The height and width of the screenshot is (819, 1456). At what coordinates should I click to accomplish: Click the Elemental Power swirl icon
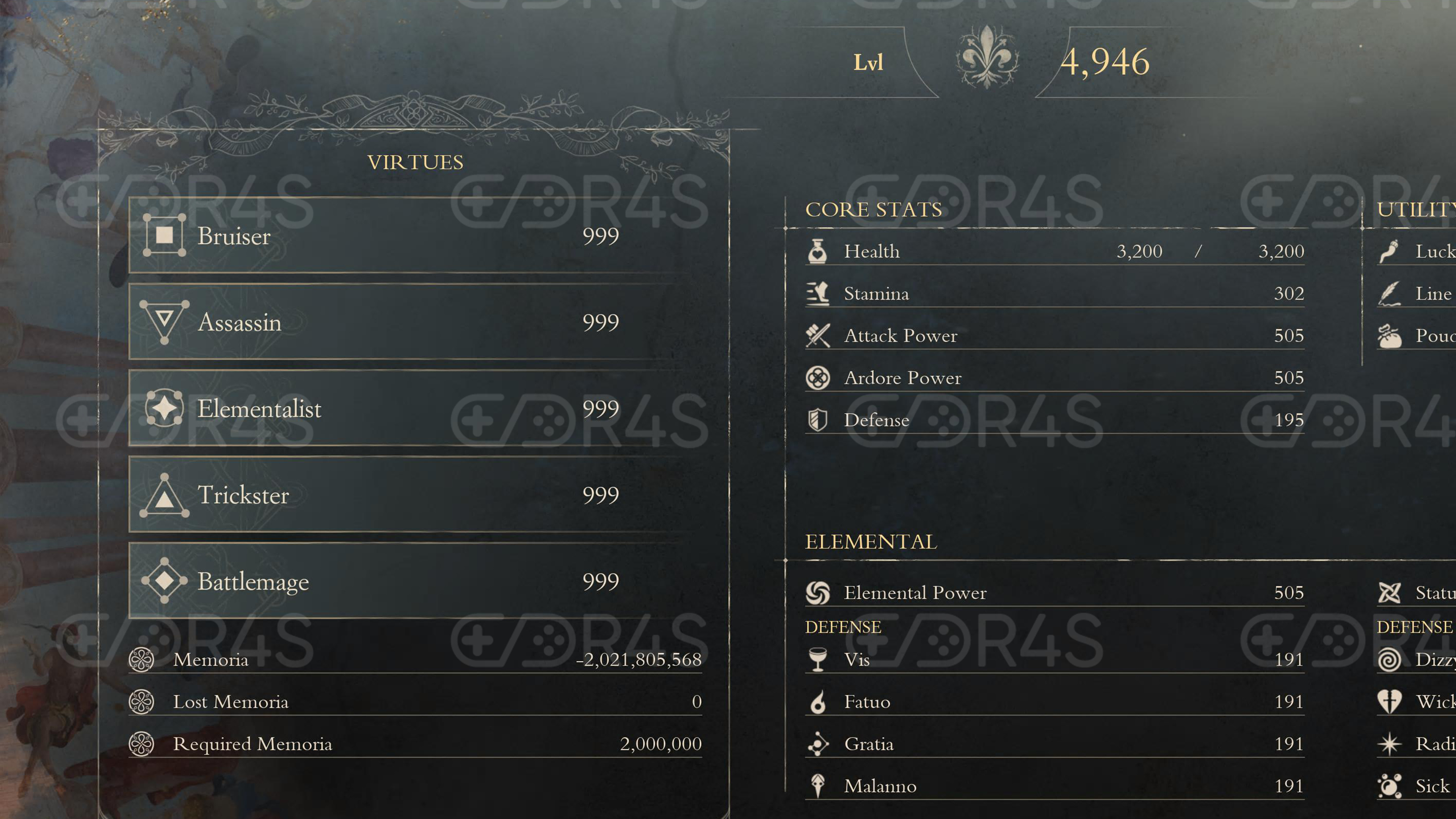[x=817, y=593]
